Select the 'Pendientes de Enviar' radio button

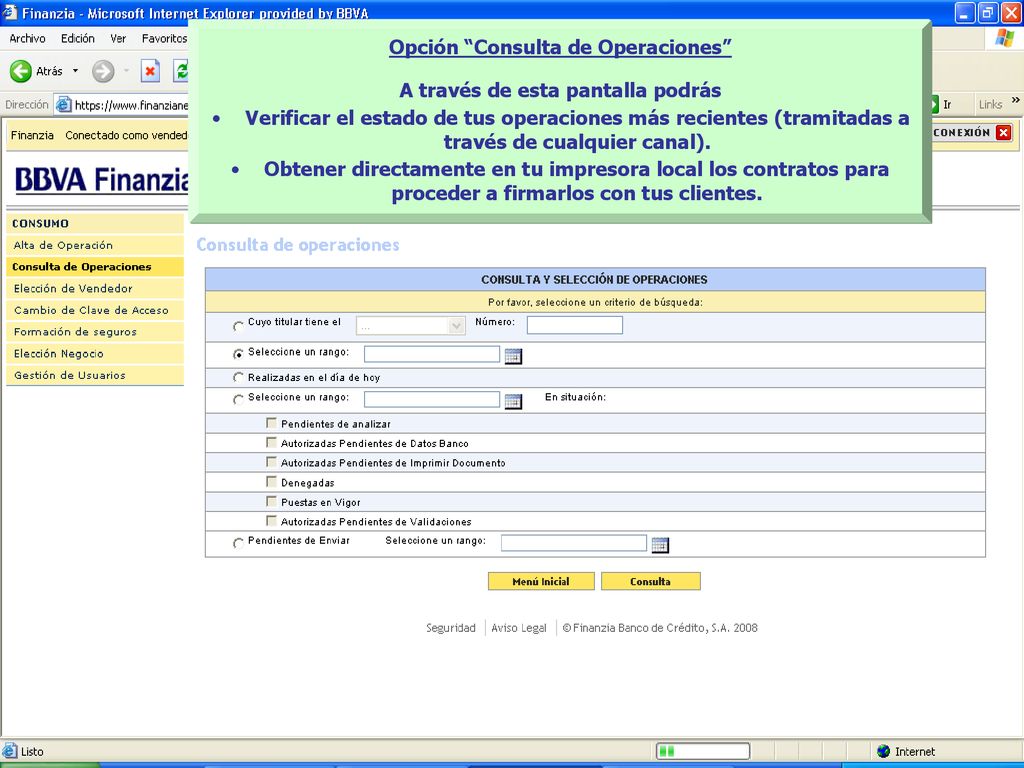click(238, 543)
